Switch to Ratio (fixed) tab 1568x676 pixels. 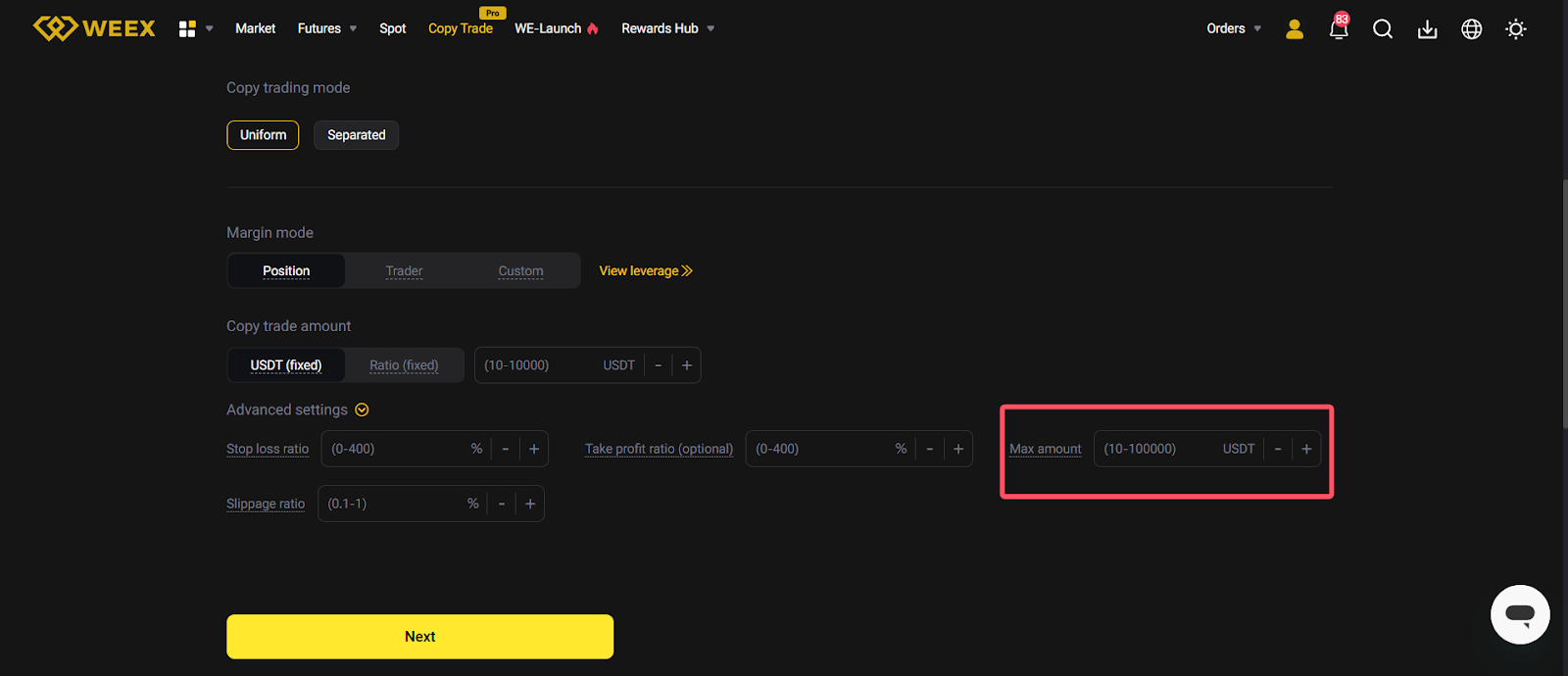click(x=404, y=365)
